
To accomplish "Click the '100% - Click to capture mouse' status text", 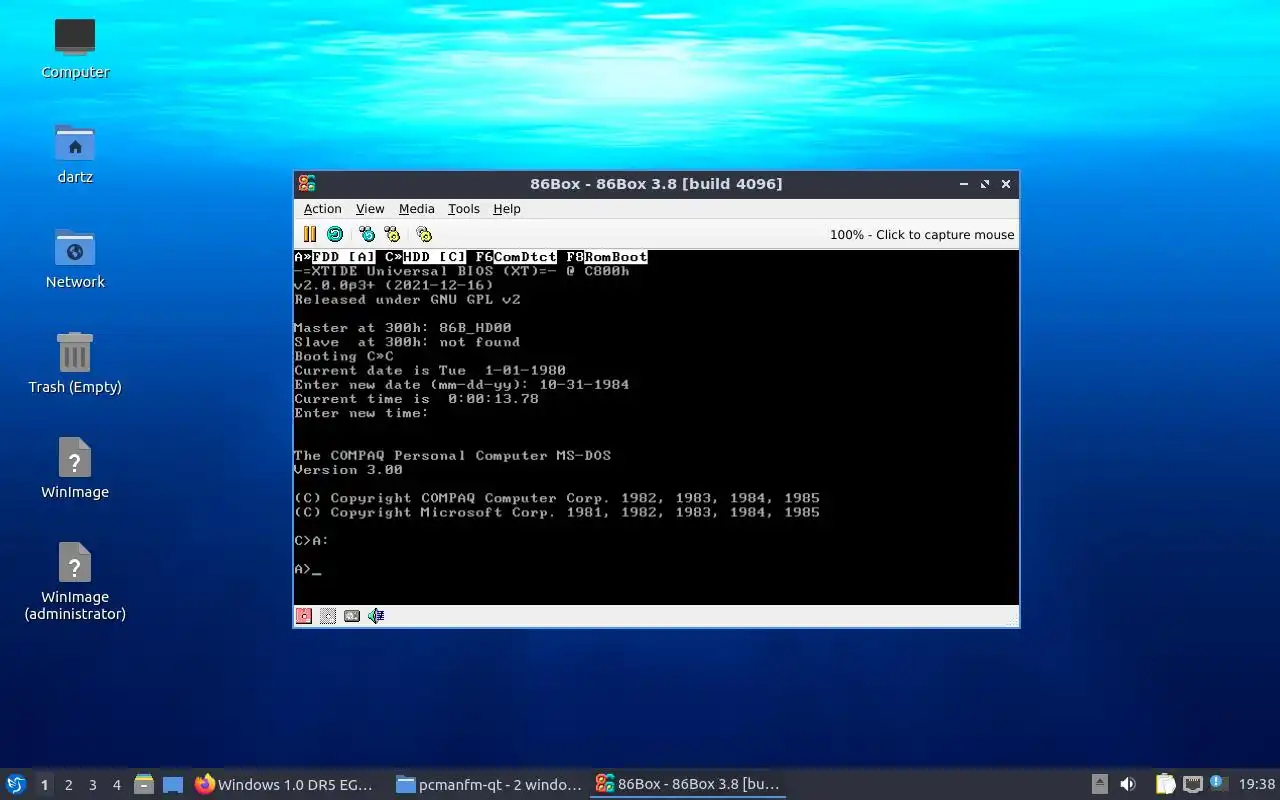I will (x=922, y=235).
